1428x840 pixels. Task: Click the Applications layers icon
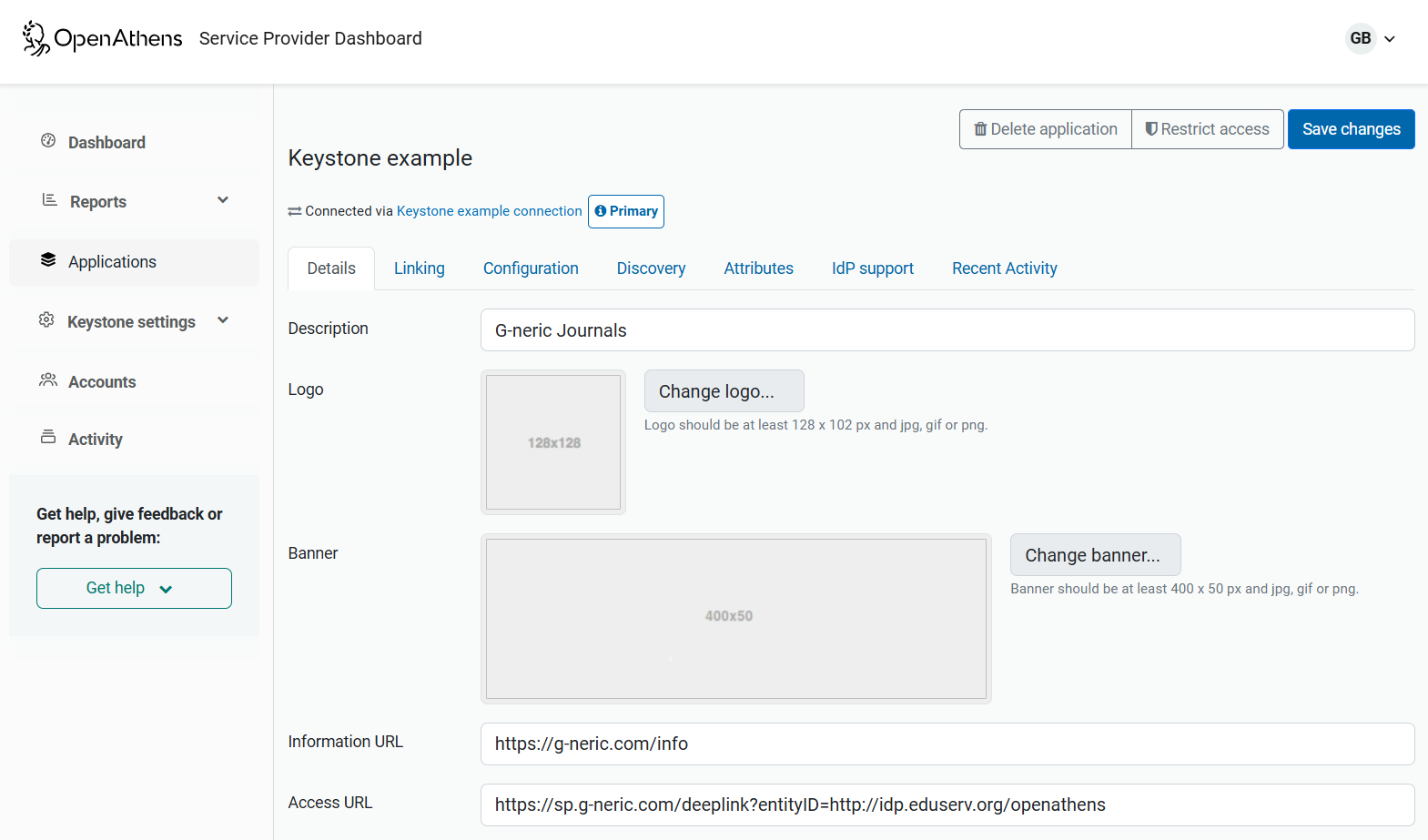click(x=48, y=260)
